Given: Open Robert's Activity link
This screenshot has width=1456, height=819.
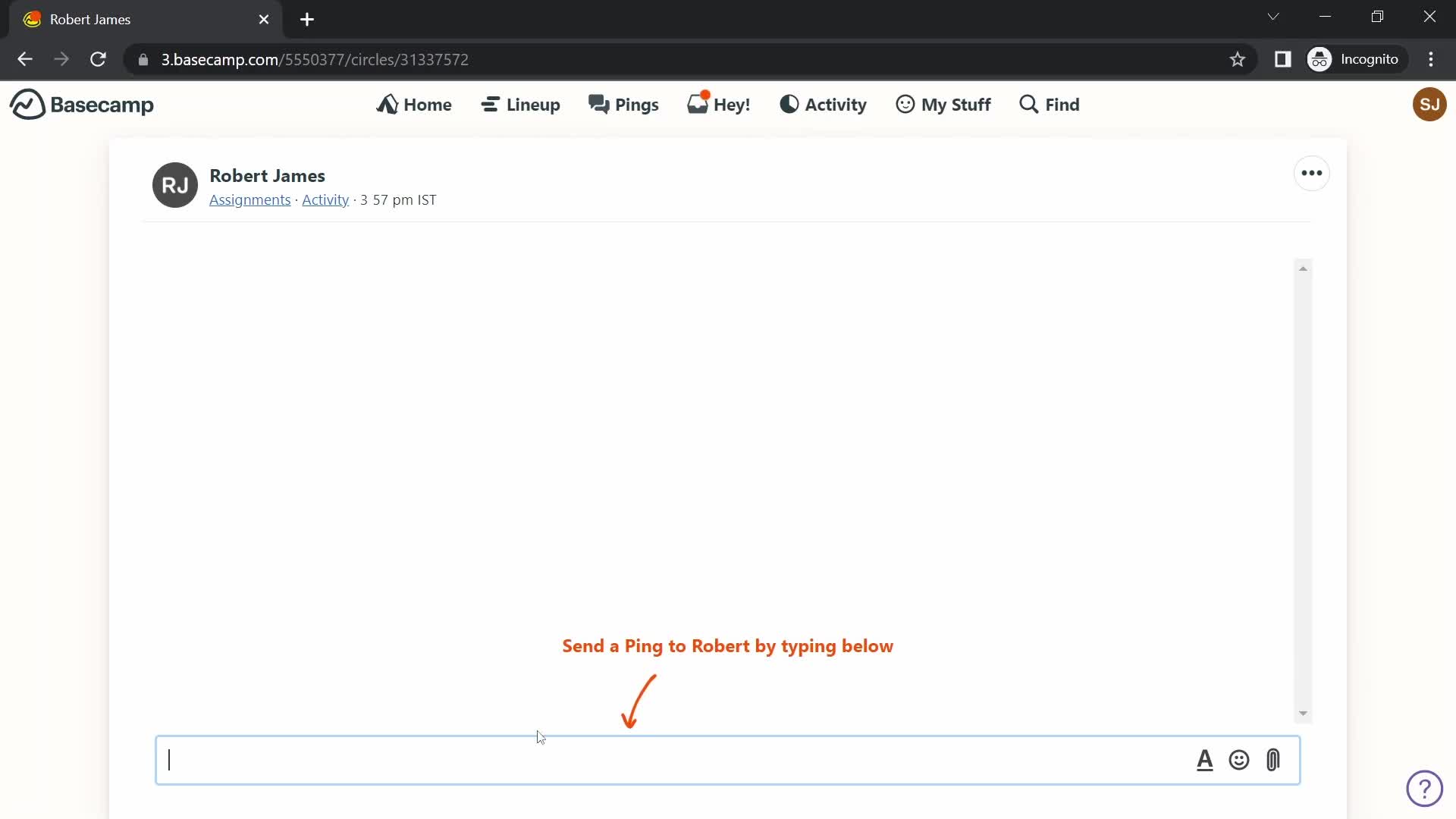Looking at the screenshot, I should pyautogui.click(x=325, y=200).
